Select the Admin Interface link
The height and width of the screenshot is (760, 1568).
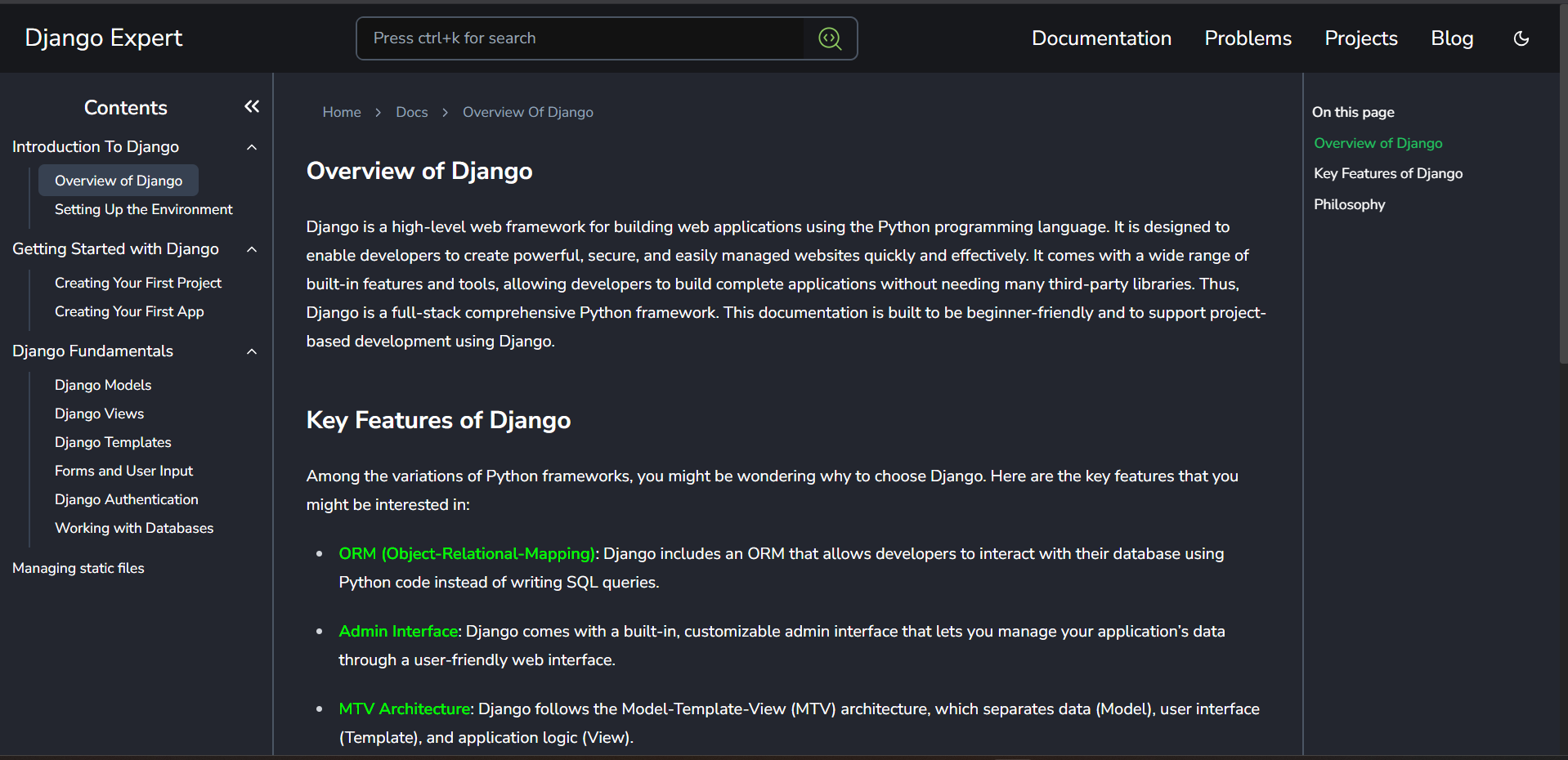[397, 631]
